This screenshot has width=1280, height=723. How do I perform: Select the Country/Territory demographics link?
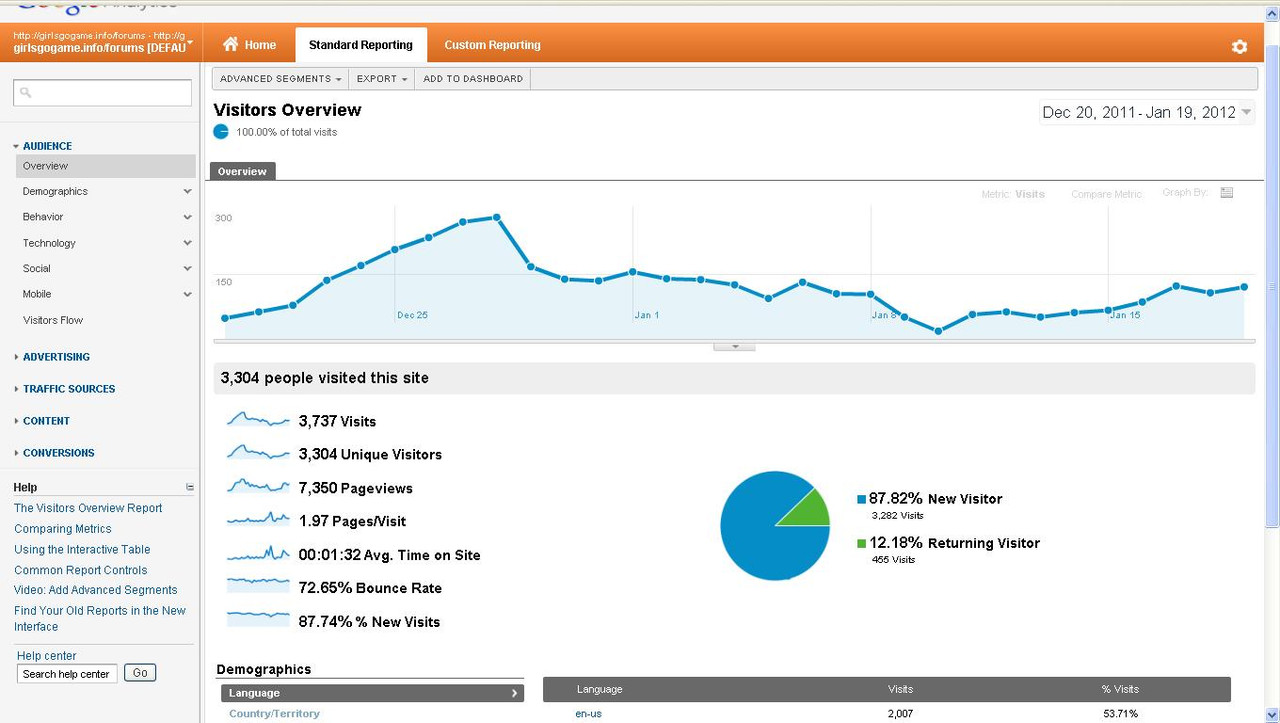274,714
